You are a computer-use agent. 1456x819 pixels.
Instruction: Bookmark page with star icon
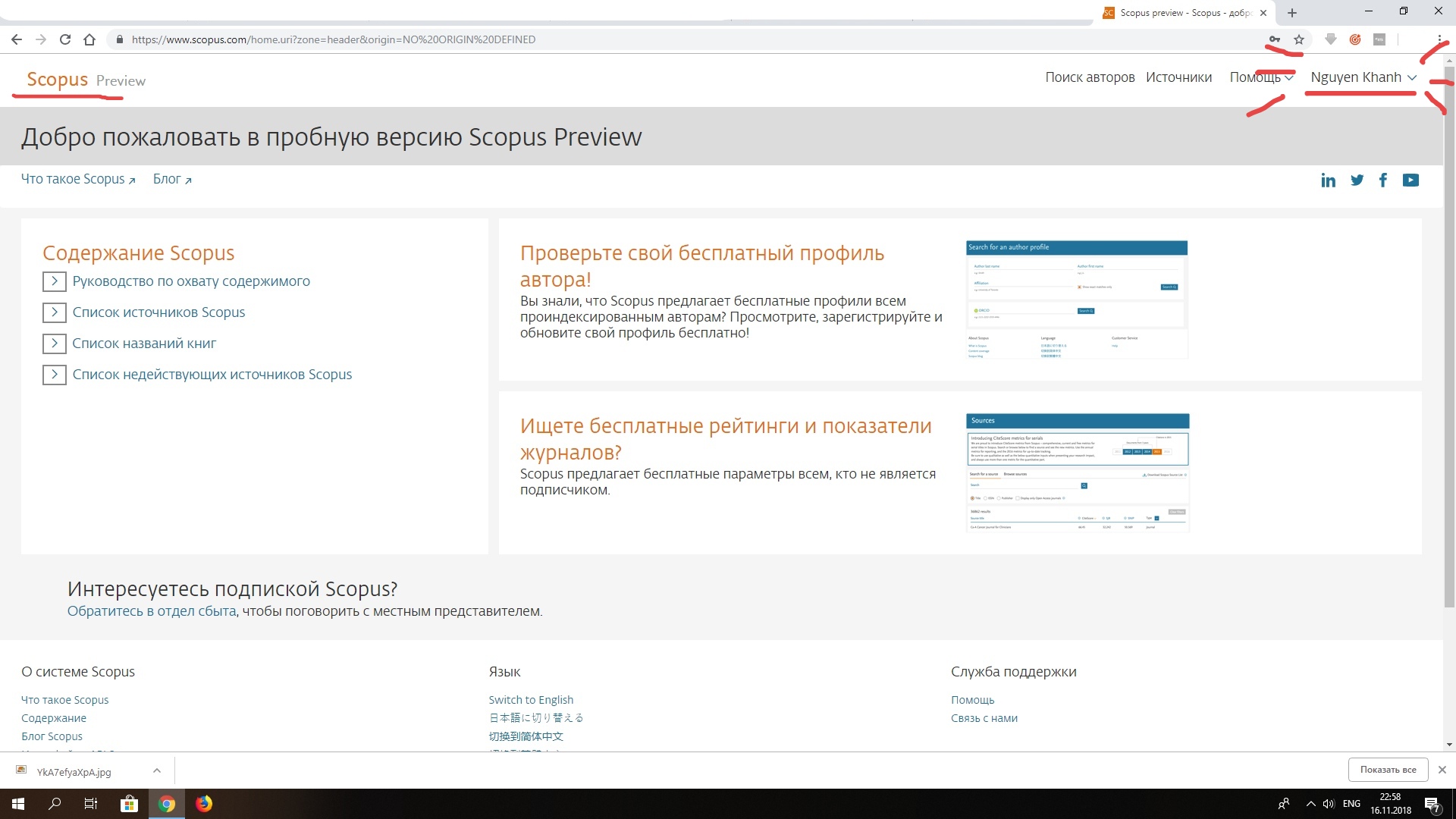1299,39
